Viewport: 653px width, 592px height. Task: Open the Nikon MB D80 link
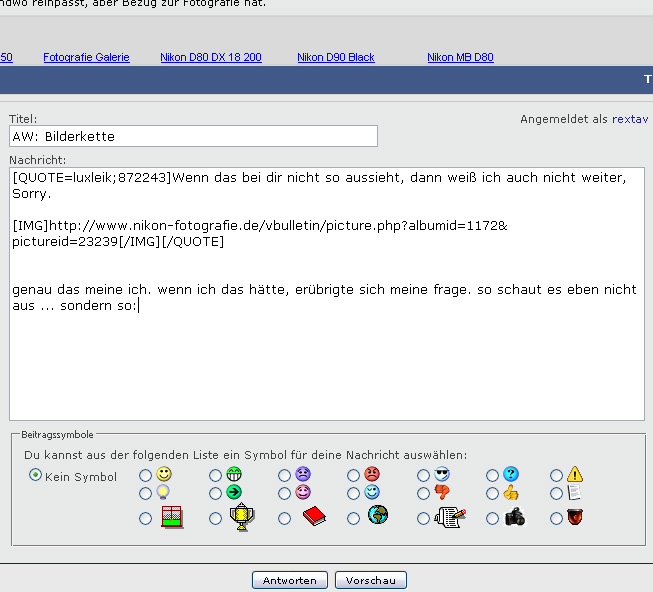[x=460, y=57]
